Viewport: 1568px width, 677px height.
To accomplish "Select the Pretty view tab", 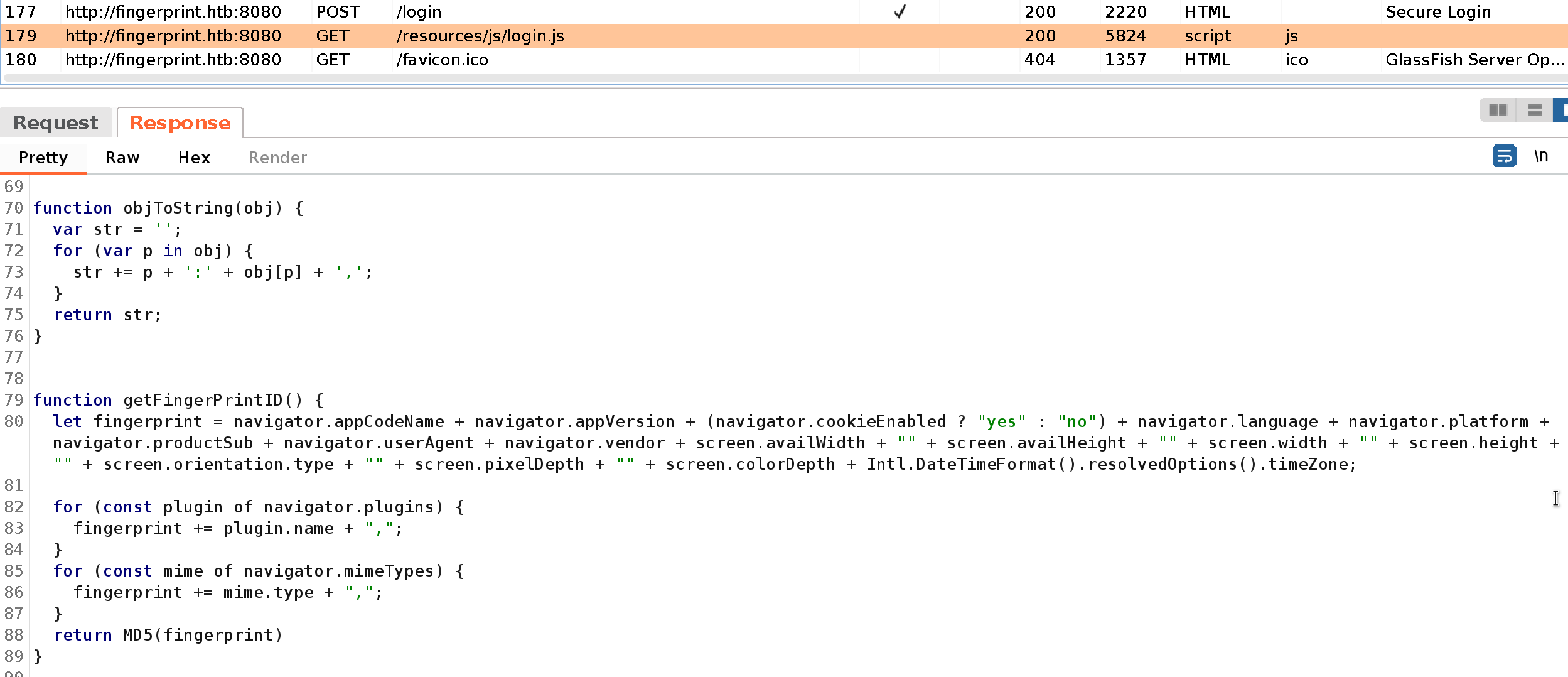I will coord(43,158).
